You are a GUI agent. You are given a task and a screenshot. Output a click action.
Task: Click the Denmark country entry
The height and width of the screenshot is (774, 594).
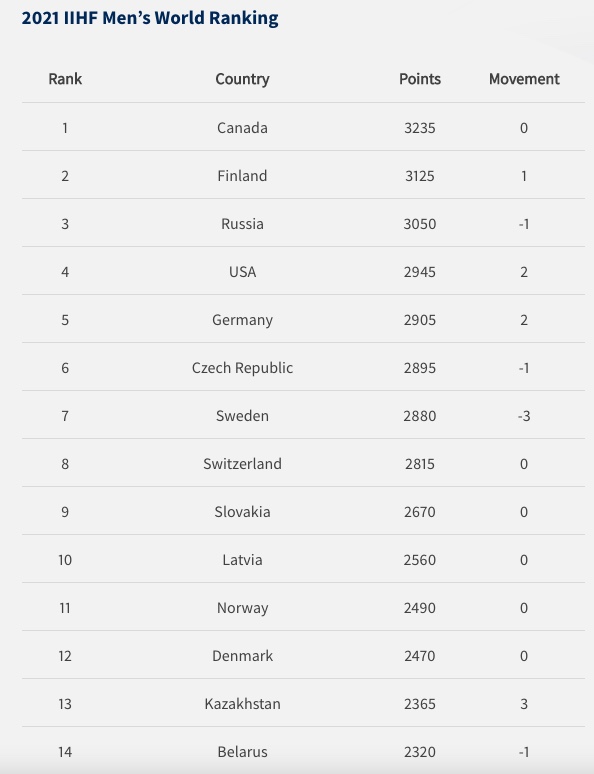click(x=242, y=656)
